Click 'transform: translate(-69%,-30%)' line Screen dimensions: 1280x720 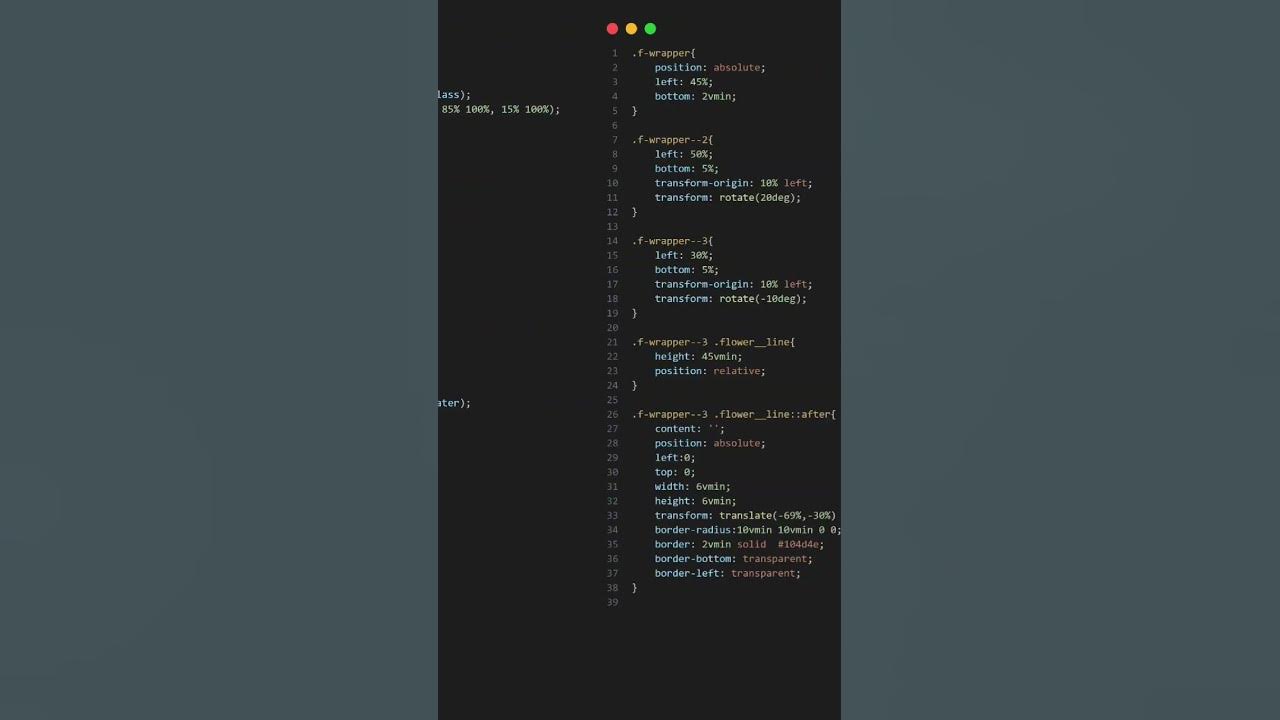745,516
